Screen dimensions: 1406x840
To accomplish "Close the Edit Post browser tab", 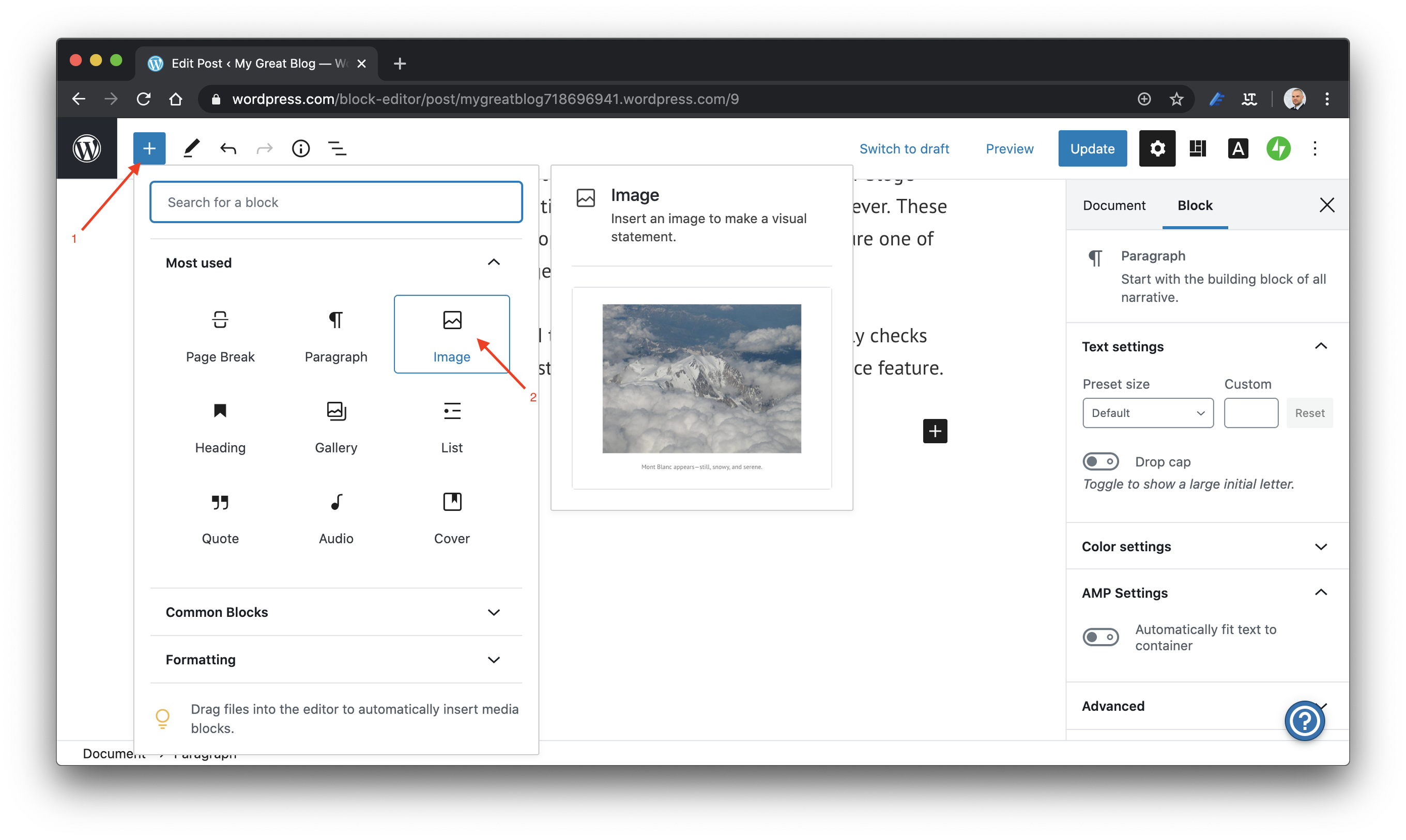I will point(361,64).
